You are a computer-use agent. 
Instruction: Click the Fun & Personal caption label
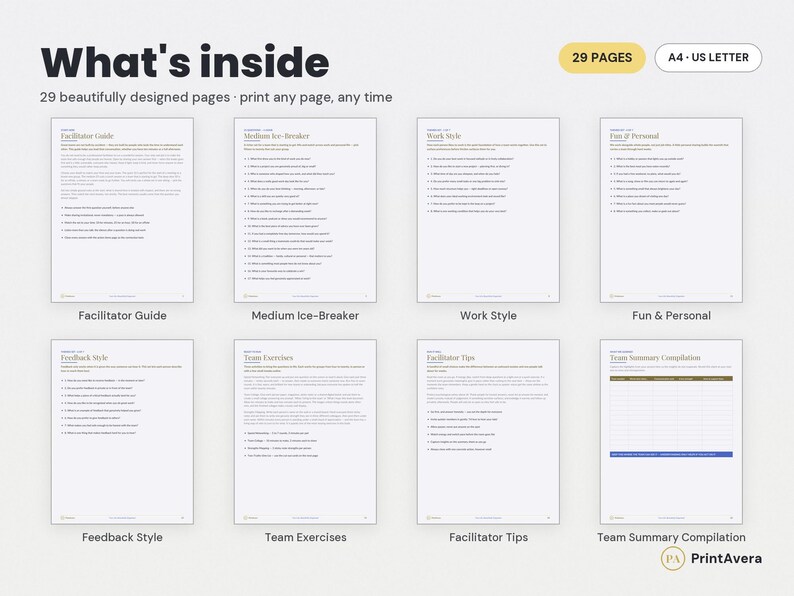pos(671,315)
